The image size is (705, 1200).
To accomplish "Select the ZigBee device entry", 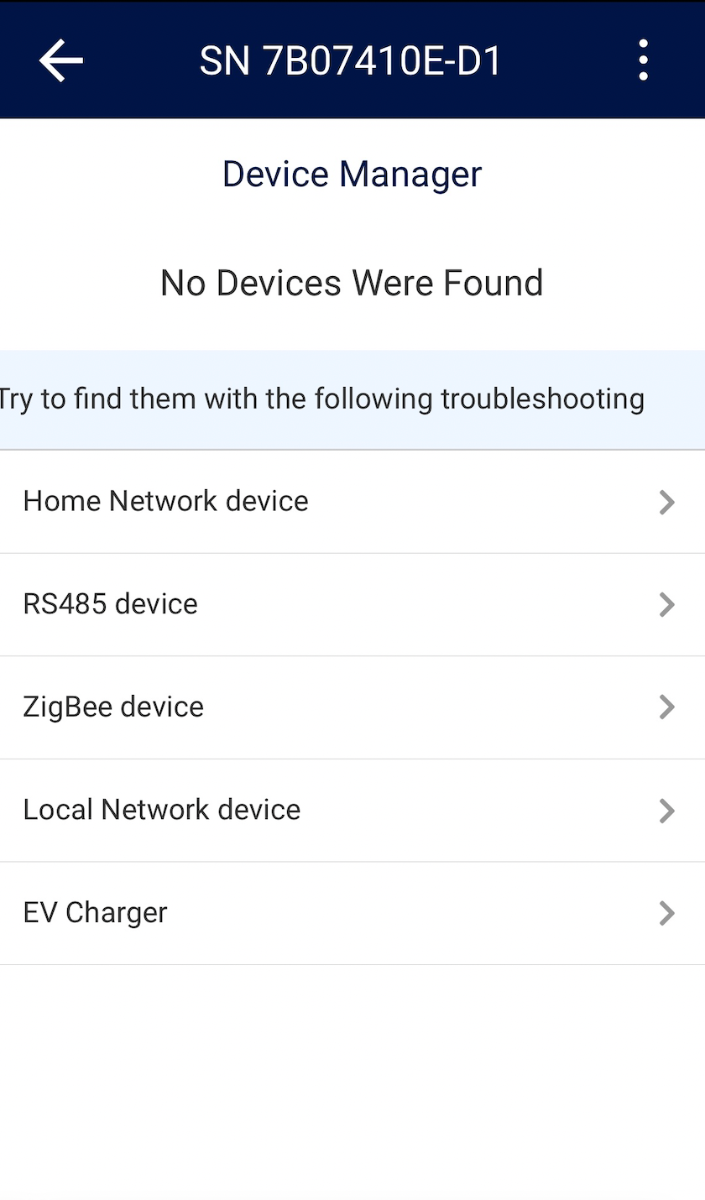I will (352, 707).
